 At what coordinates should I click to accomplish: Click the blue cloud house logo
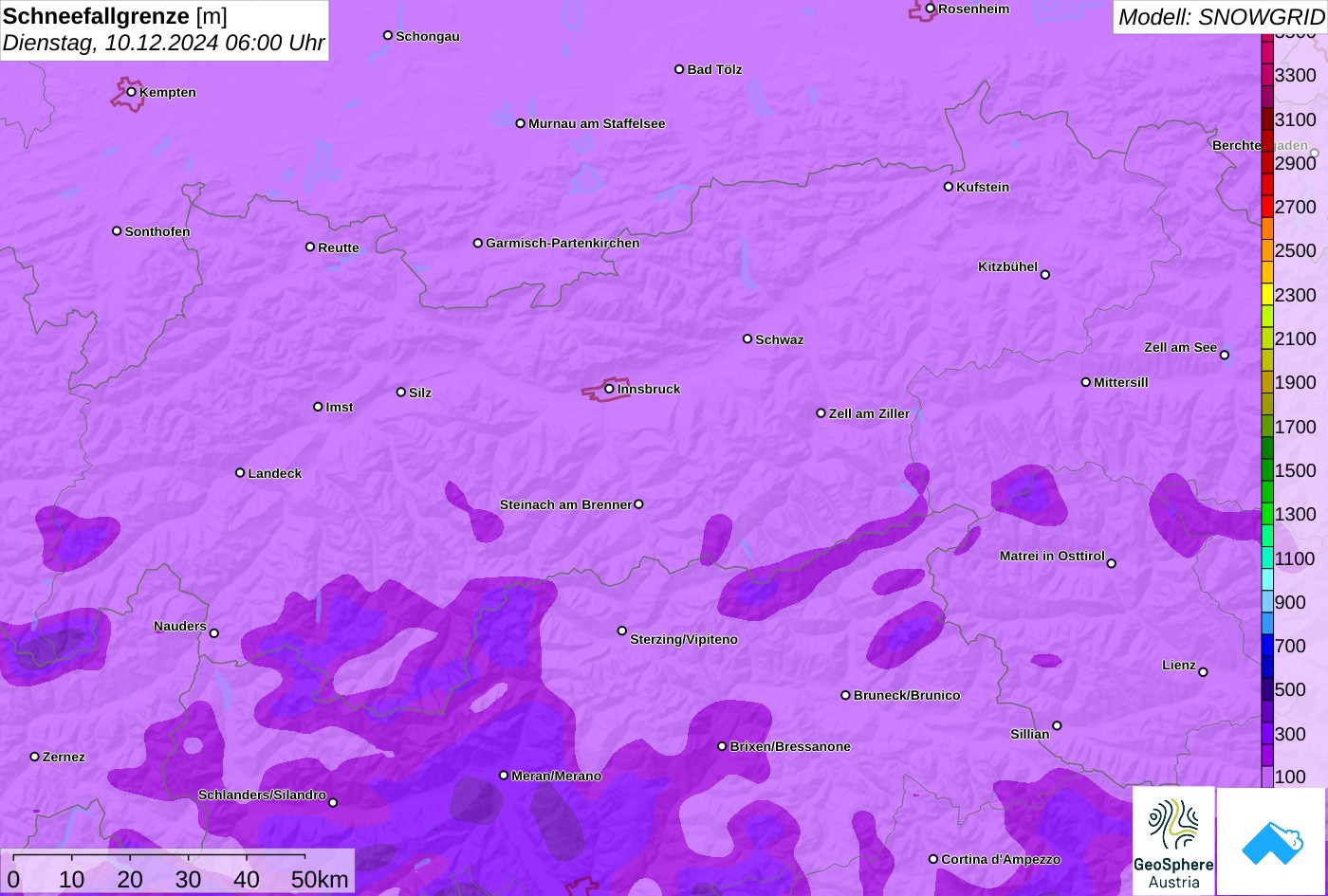pyautogui.click(x=1272, y=841)
